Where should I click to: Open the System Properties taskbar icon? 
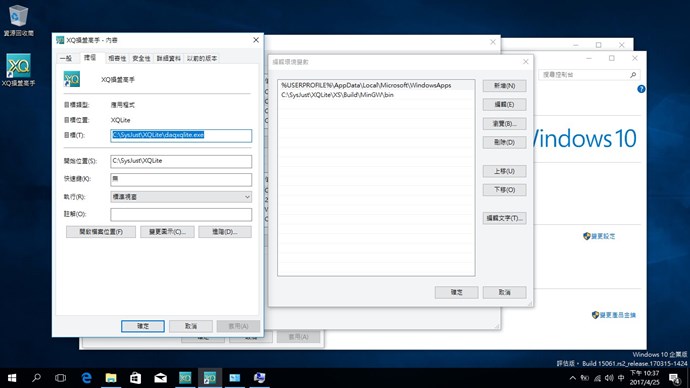[x=259, y=378]
